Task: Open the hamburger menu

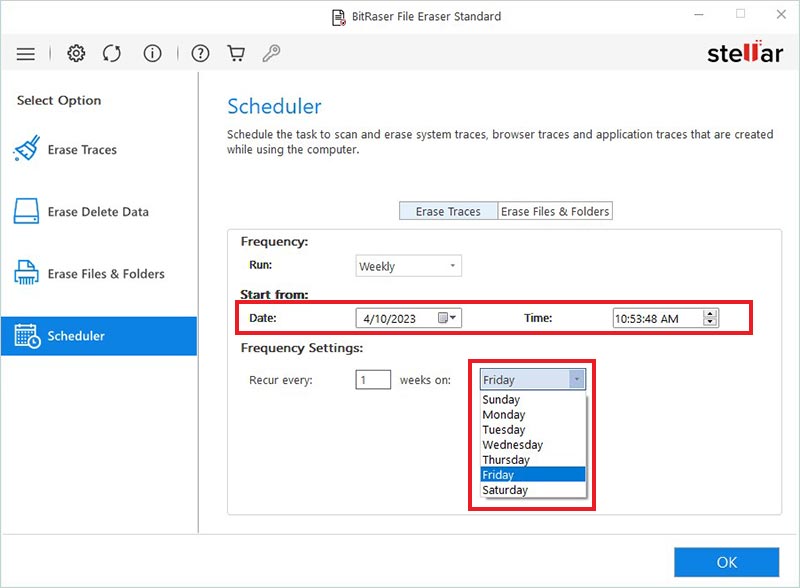Action: point(26,54)
